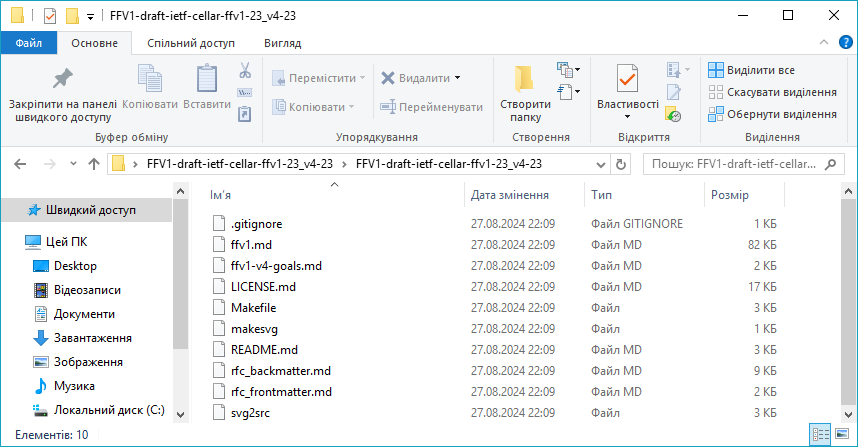Open the Файл (File) menu
The image size is (858, 447).
[28, 43]
